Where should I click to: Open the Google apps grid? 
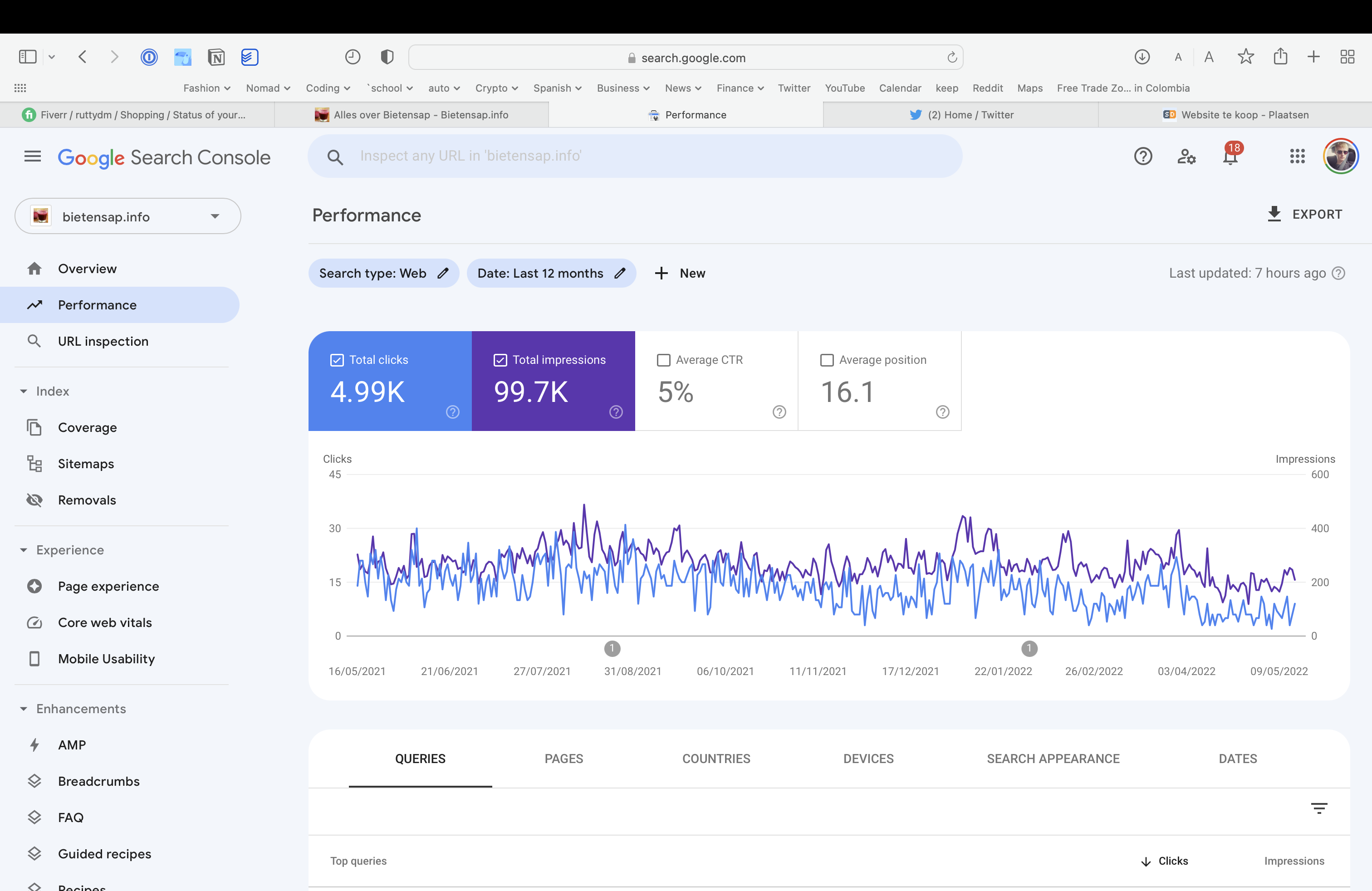point(1297,156)
